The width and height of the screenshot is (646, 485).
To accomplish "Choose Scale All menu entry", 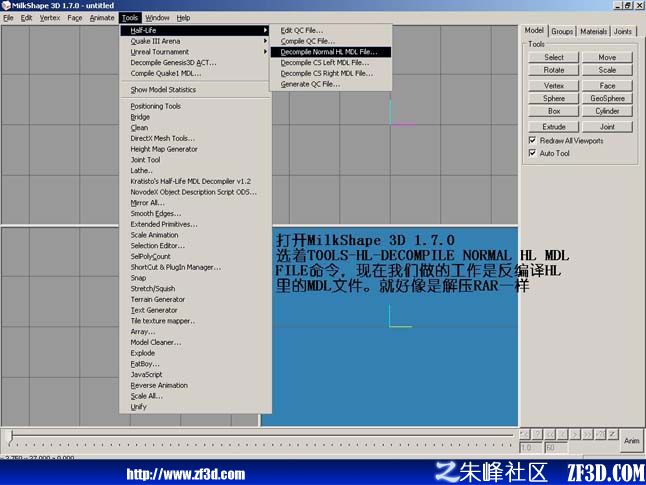I will click(194, 396).
